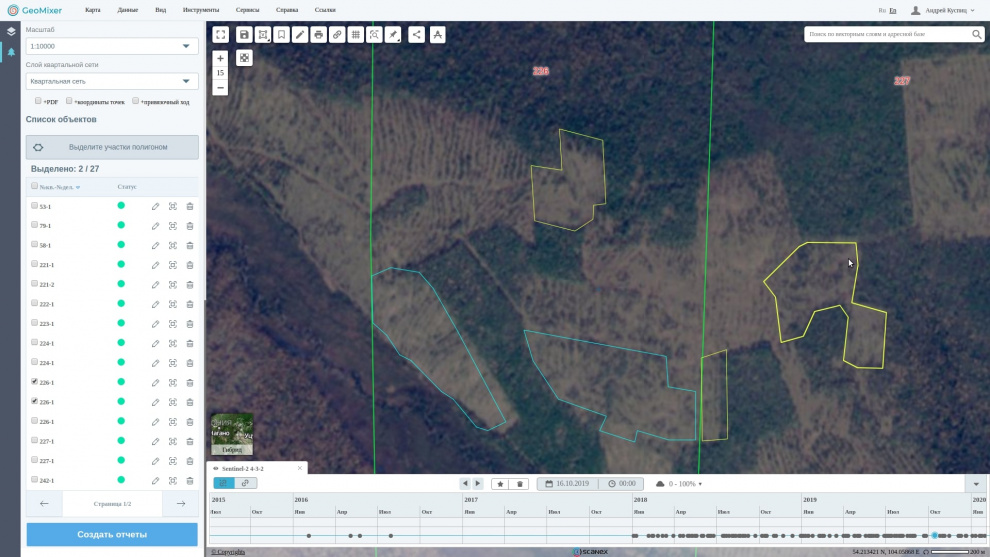This screenshot has width=990, height=557.
Task: Open the permalink chain icon
Action: coord(337,35)
